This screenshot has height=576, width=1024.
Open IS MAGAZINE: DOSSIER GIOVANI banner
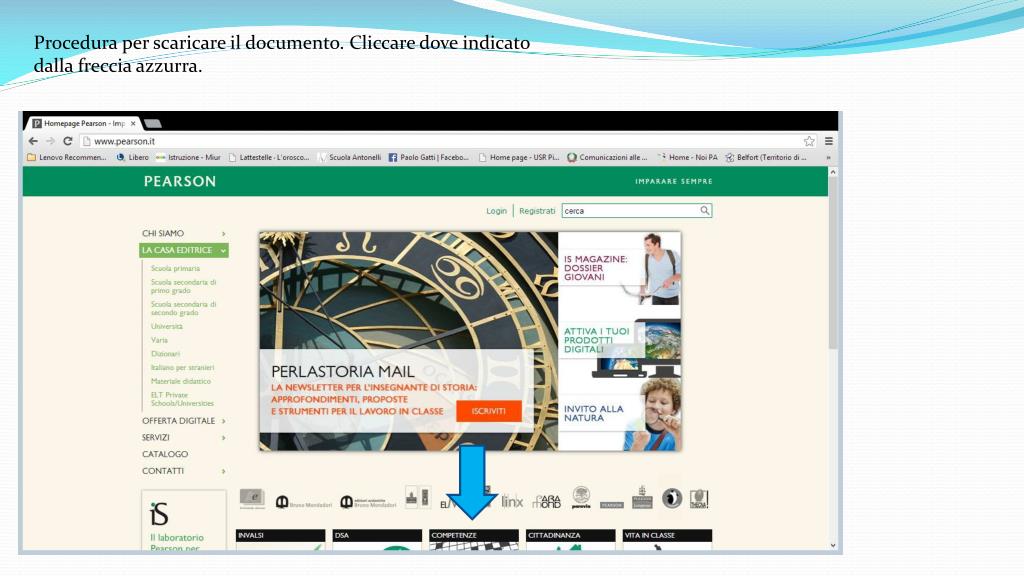[620, 268]
